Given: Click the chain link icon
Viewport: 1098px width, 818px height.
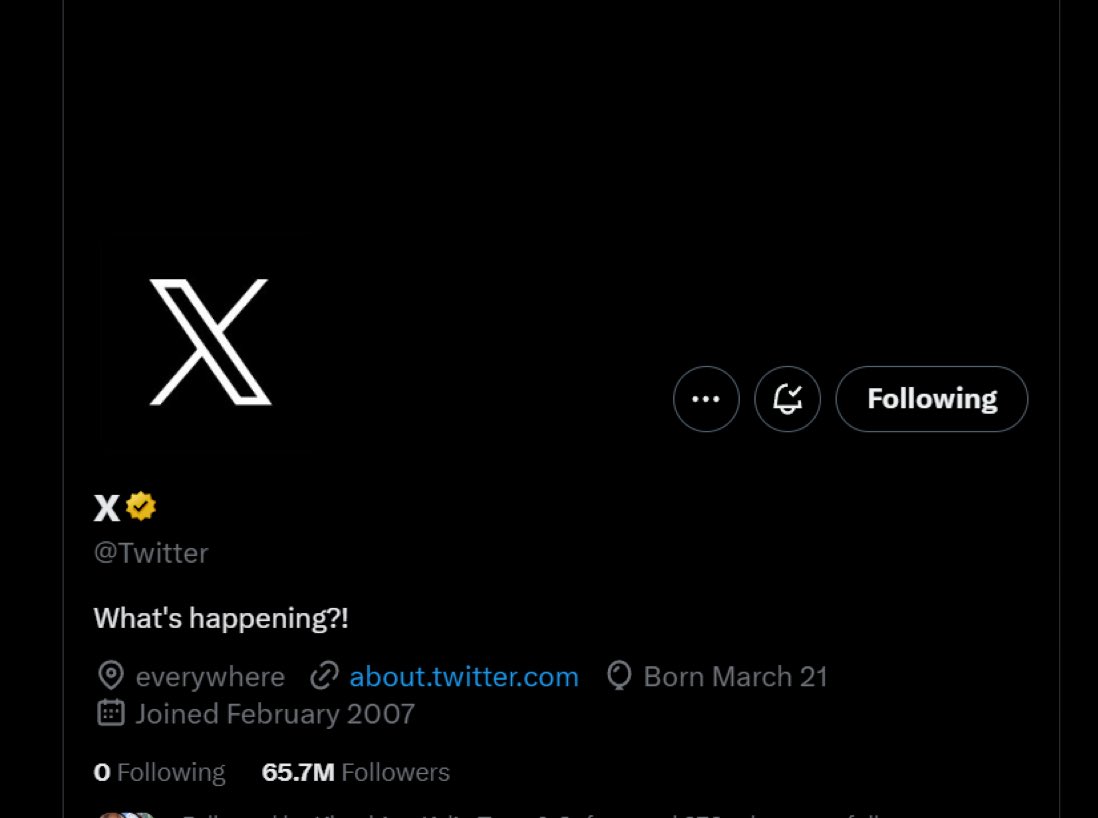Looking at the screenshot, I should (x=324, y=677).
